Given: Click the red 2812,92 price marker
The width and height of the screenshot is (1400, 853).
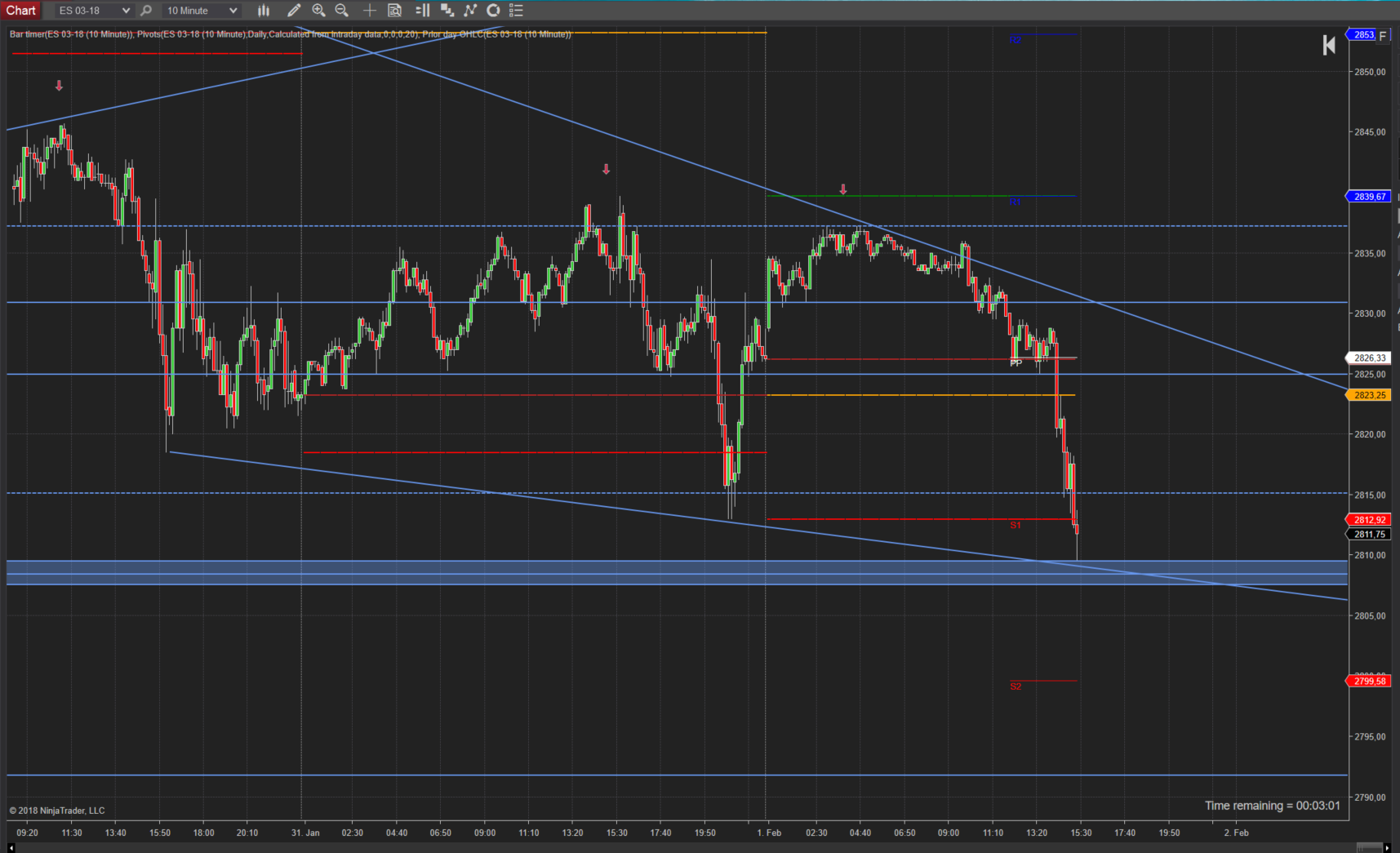Looking at the screenshot, I should tap(1367, 520).
